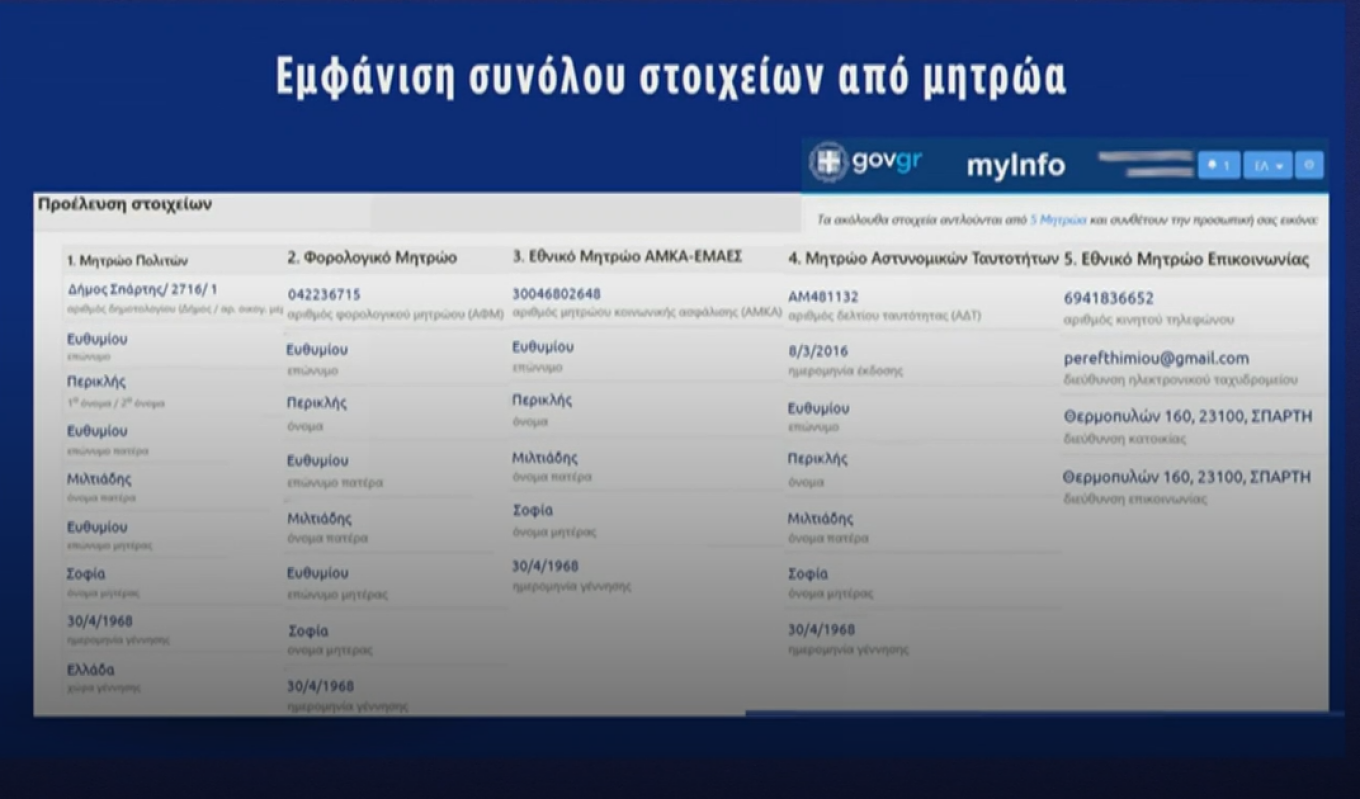Open the '5 Μητρώα' link

click(x=1057, y=219)
